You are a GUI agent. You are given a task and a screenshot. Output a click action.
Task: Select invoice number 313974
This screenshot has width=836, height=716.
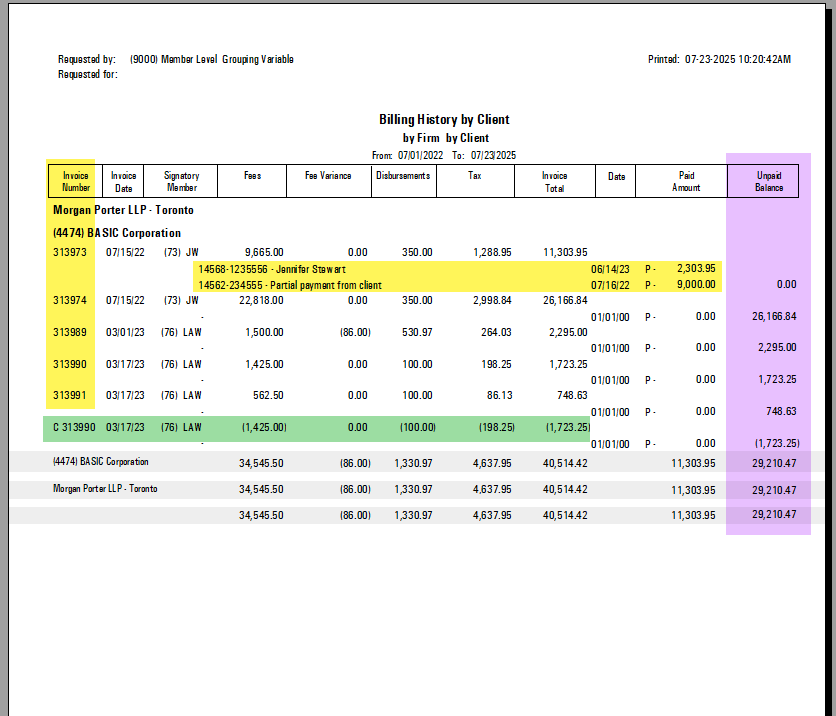(x=70, y=300)
